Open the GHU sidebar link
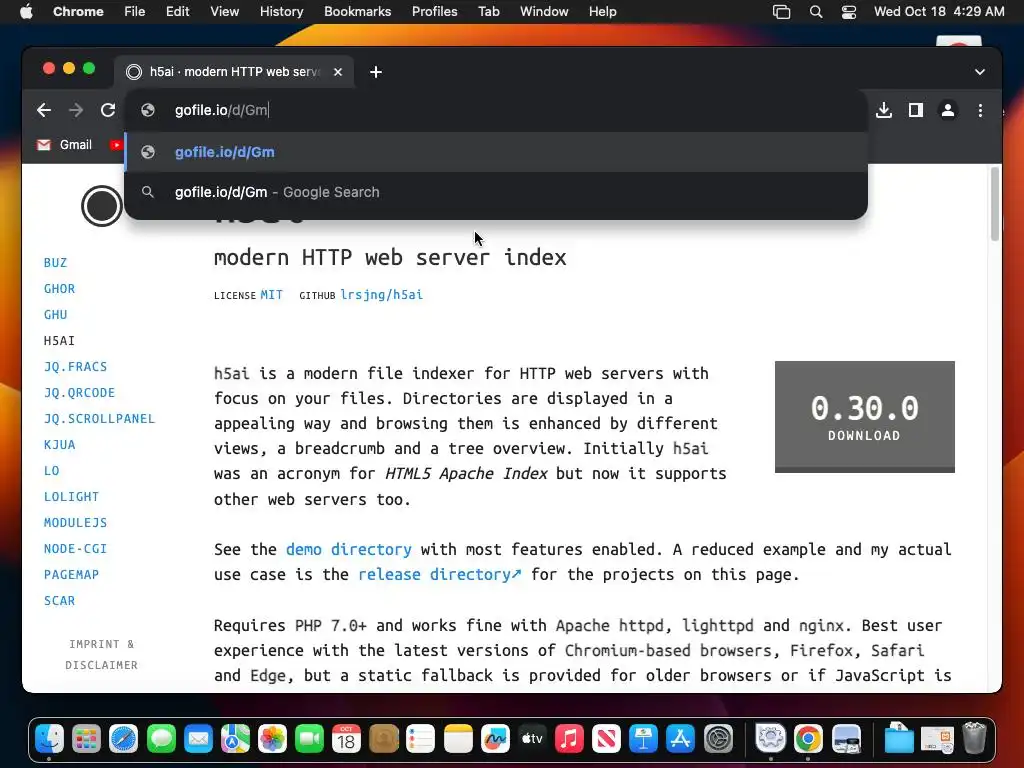This screenshot has height=768, width=1024. [x=56, y=315]
